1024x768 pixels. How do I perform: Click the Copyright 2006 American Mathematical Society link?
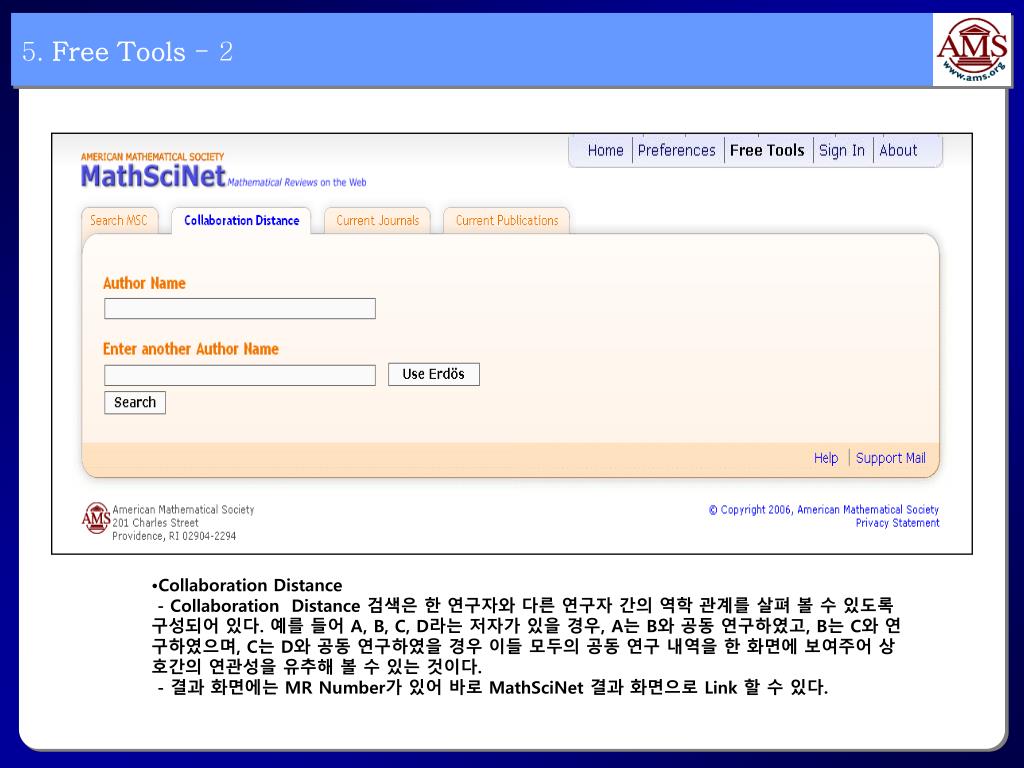(x=824, y=509)
